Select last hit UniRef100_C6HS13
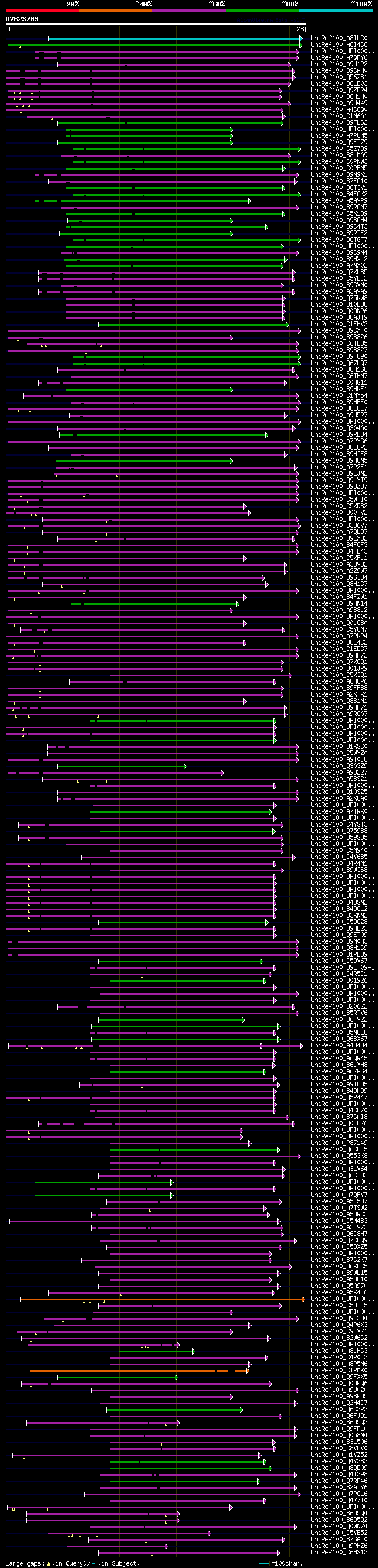The width and height of the screenshot is (378, 1568). [339, 1552]
